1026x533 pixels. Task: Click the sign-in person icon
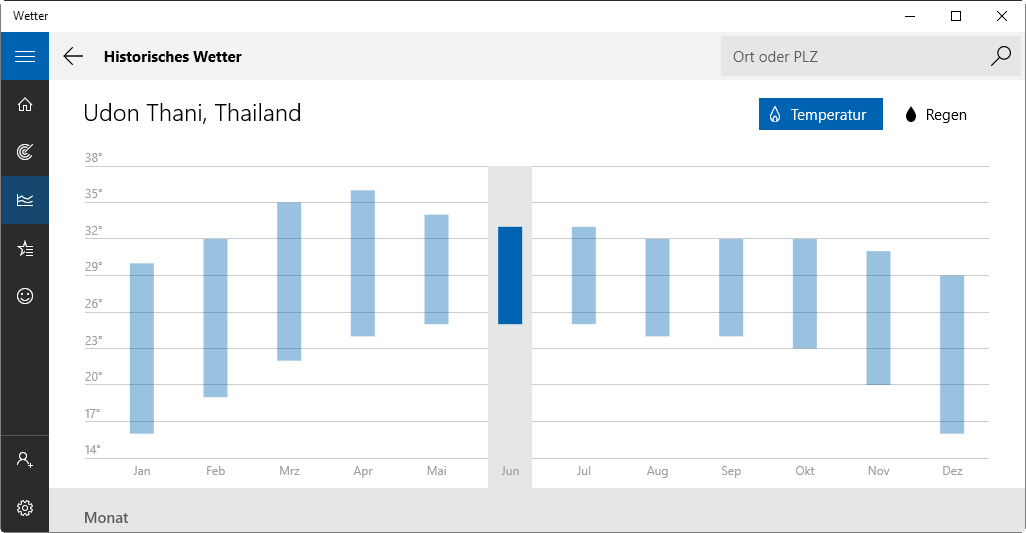pos(25,460)
